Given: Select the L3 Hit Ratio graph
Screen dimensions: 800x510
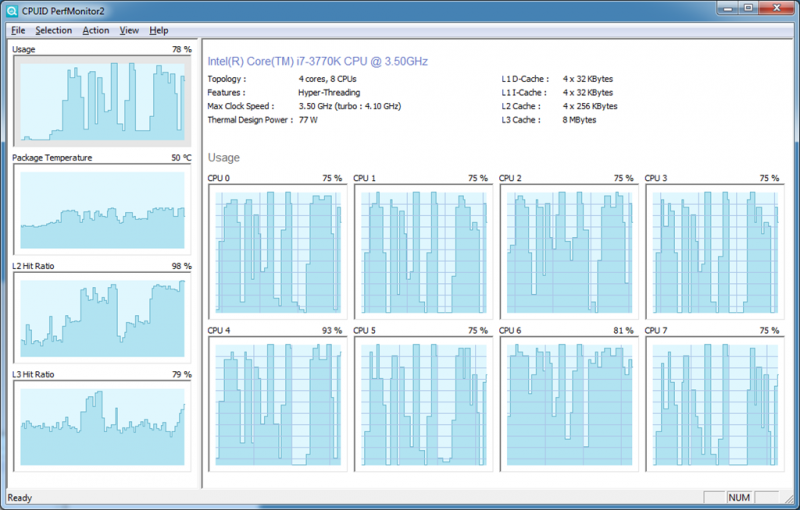Looking at the screenshot, I should click(x=102, y=425).
